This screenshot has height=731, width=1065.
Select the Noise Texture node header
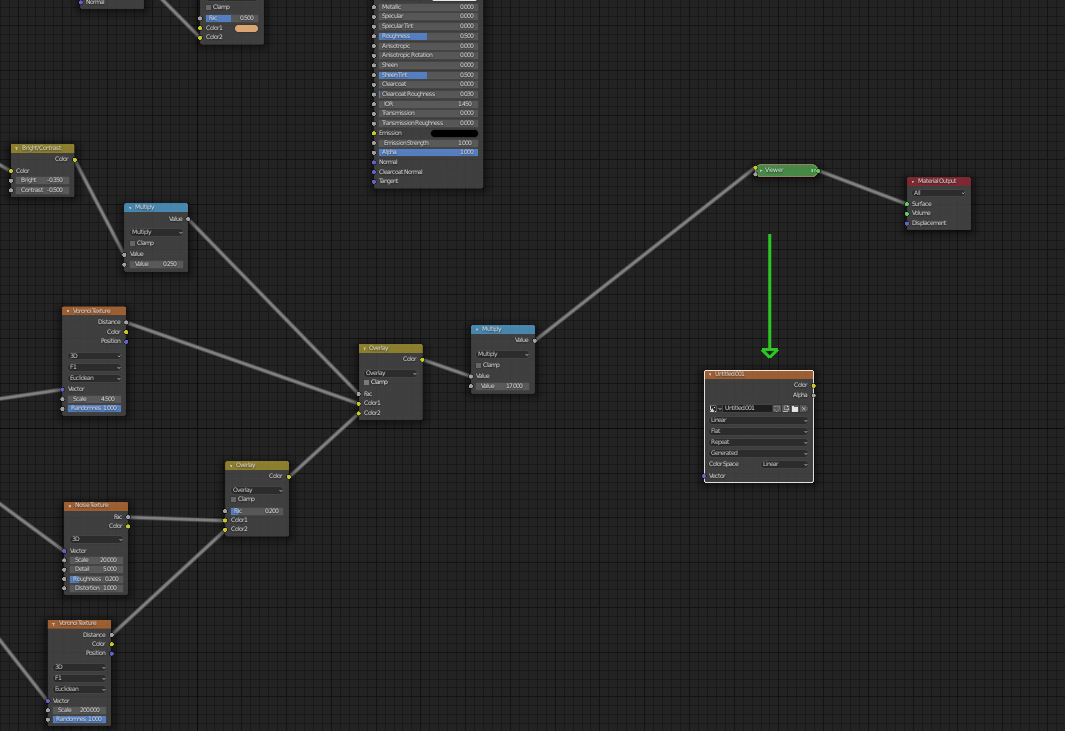96,505
